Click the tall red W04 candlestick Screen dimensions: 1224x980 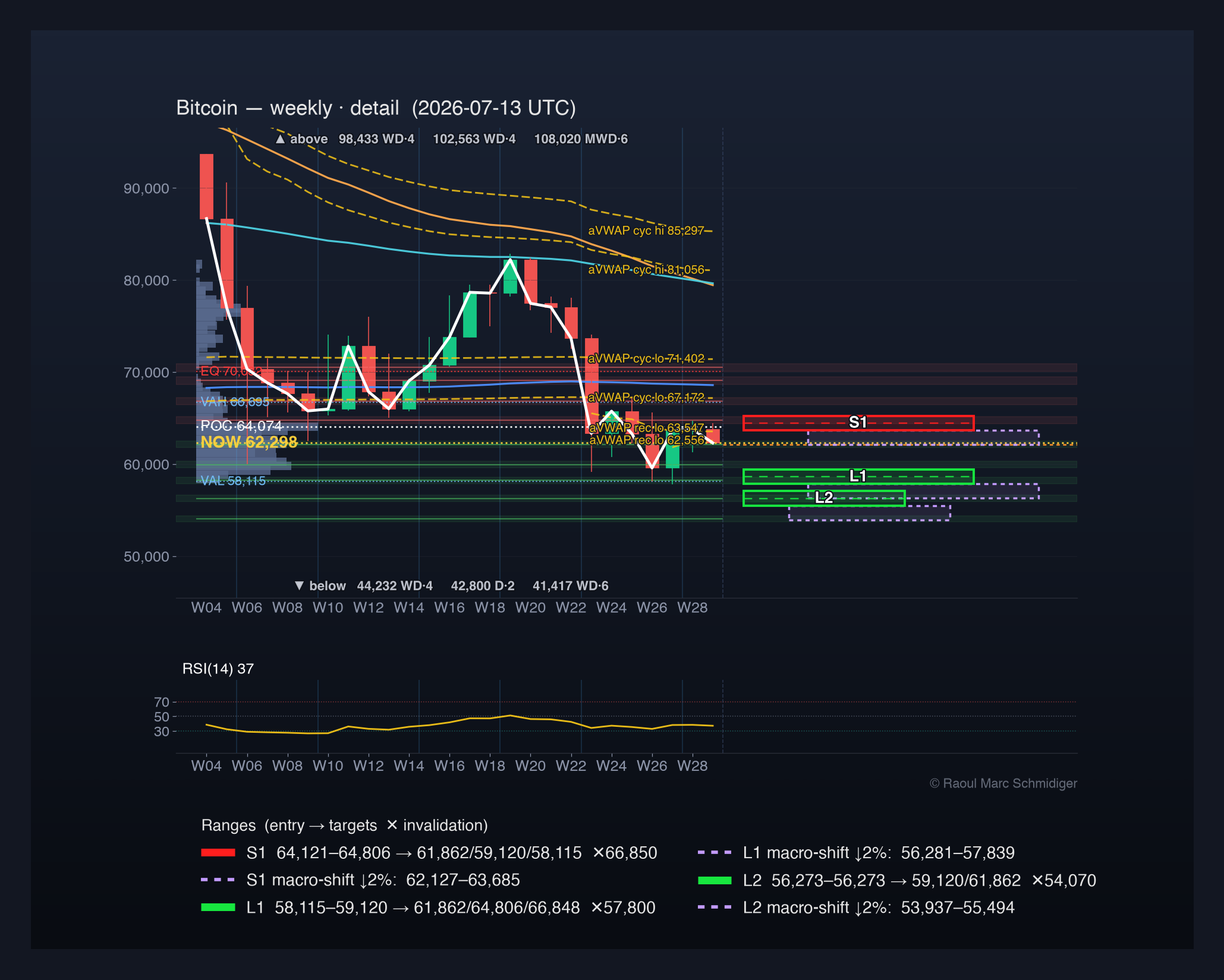point(206,187)
